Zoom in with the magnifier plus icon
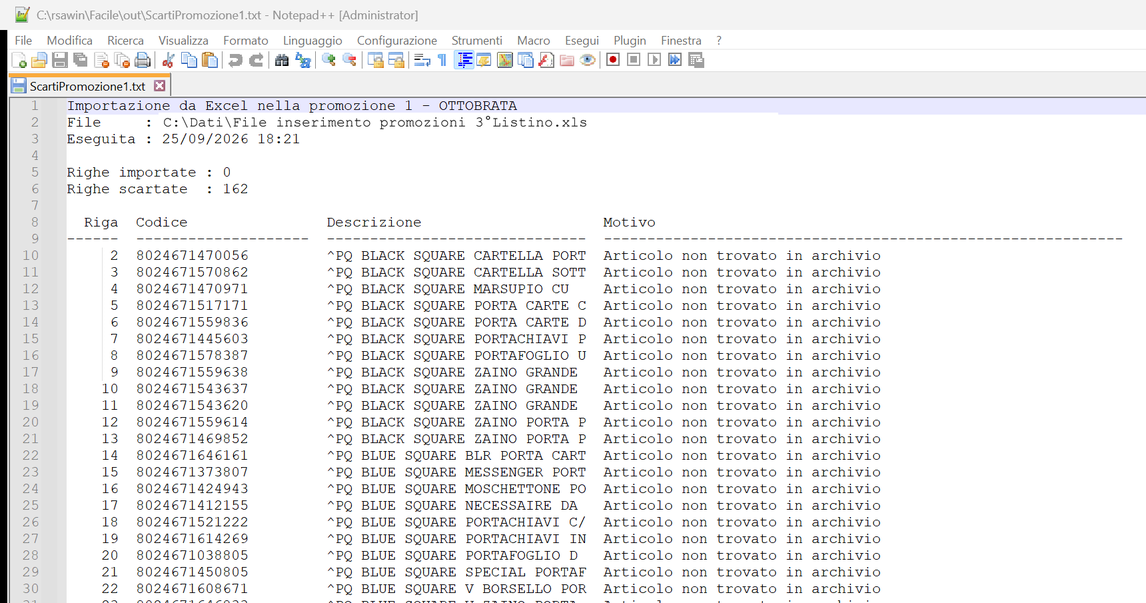The width and height of the screenshot is (1146, 603). [x=328, y=61]
